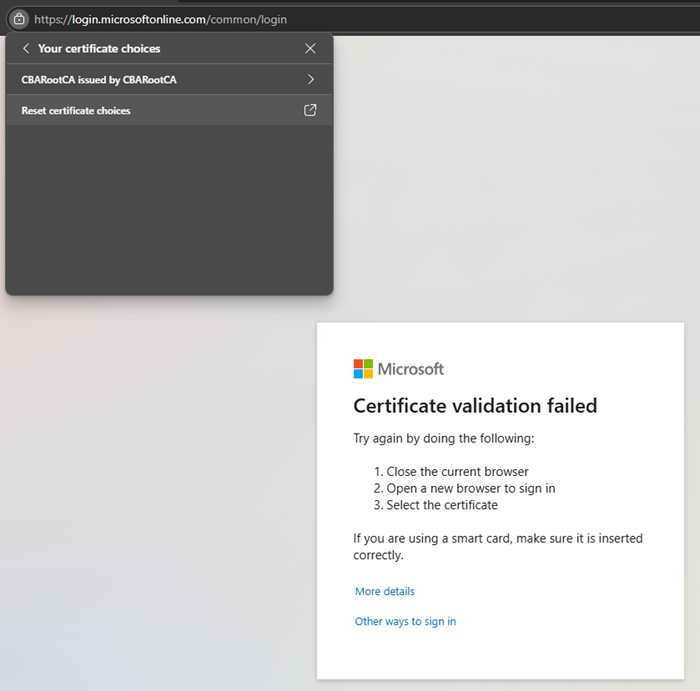Click Other ways to sign in
Screen dimensions: 700x691
click(405, 621)
